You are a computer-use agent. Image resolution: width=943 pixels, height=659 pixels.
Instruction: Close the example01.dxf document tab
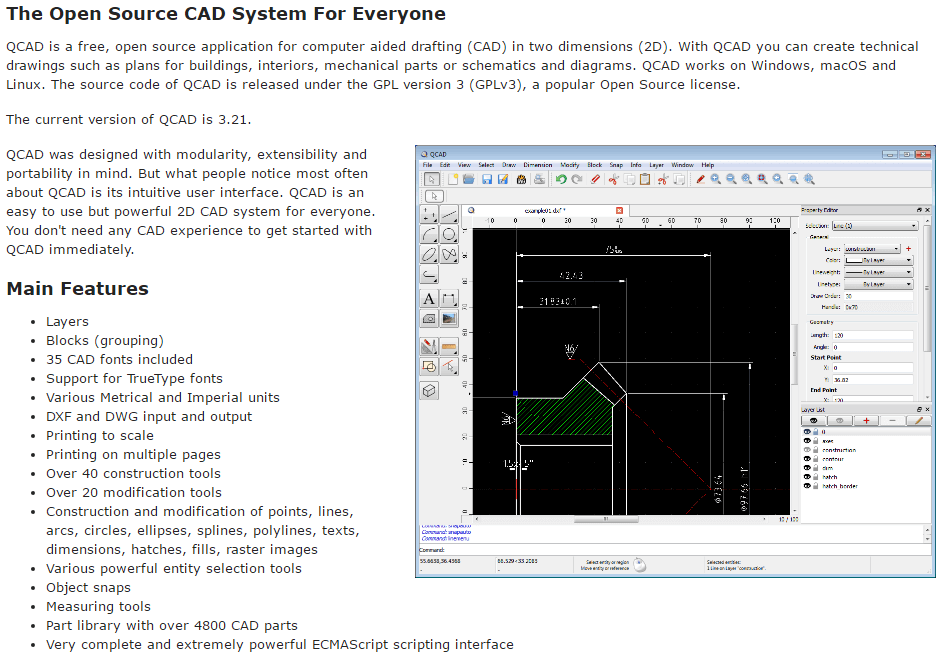pyautogui.click(x=619, y=211)
